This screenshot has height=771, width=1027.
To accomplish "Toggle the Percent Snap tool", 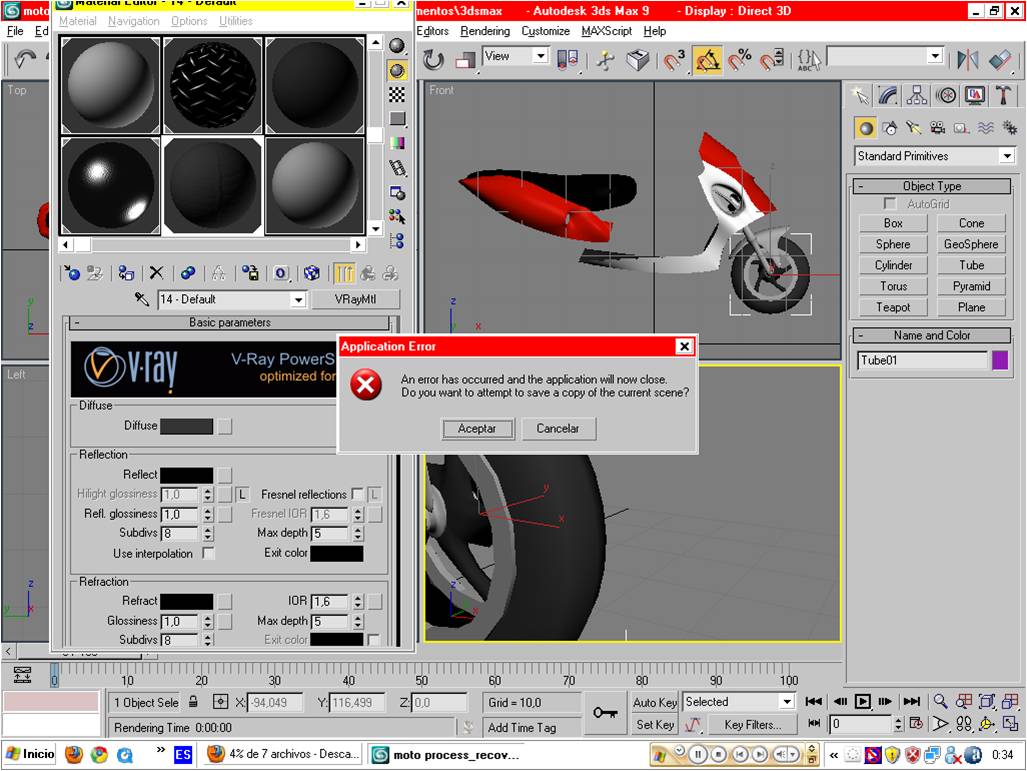I will click(740, 60).
